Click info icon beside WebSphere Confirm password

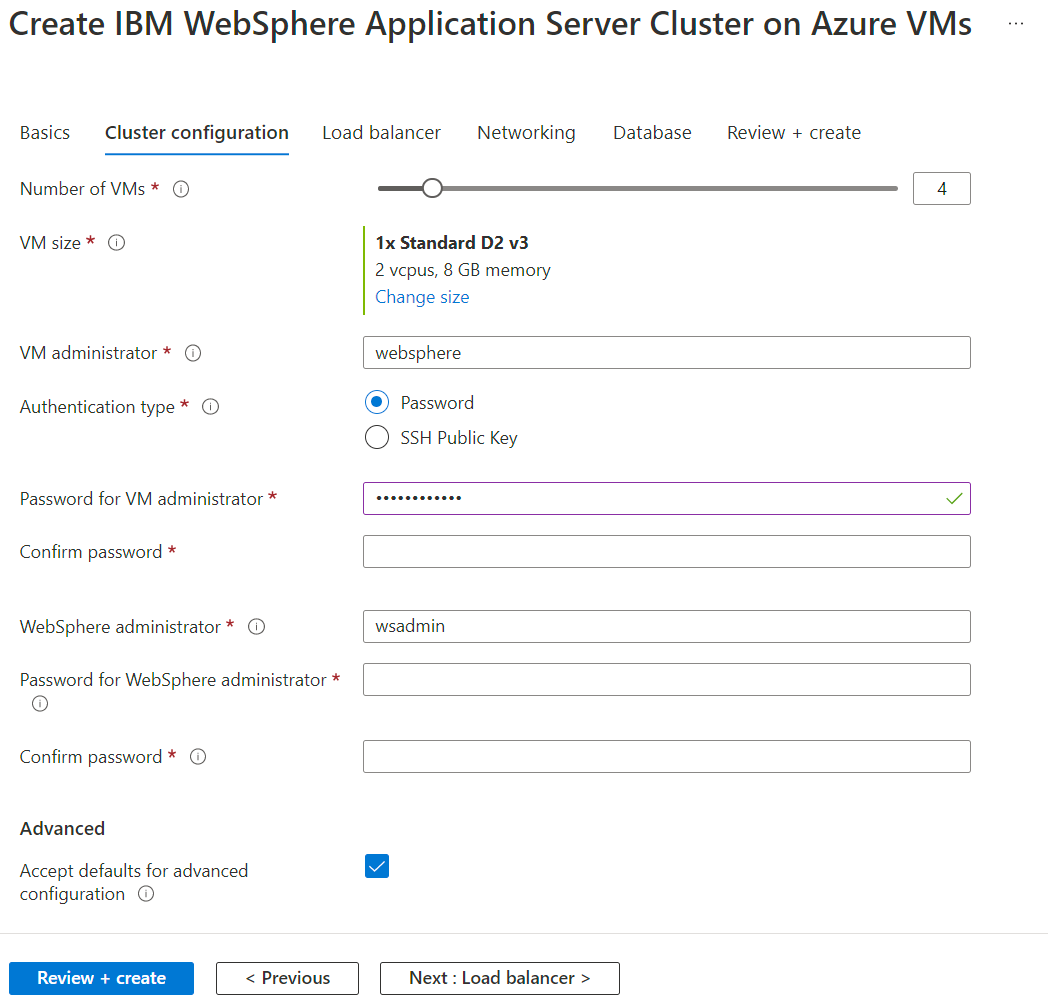(198, 756)
